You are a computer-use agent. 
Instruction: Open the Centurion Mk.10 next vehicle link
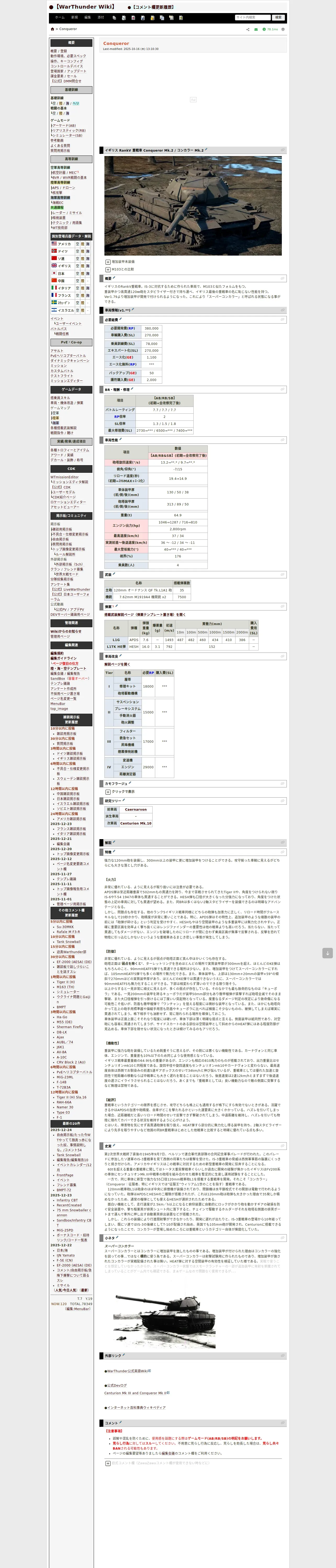[136, 823]
